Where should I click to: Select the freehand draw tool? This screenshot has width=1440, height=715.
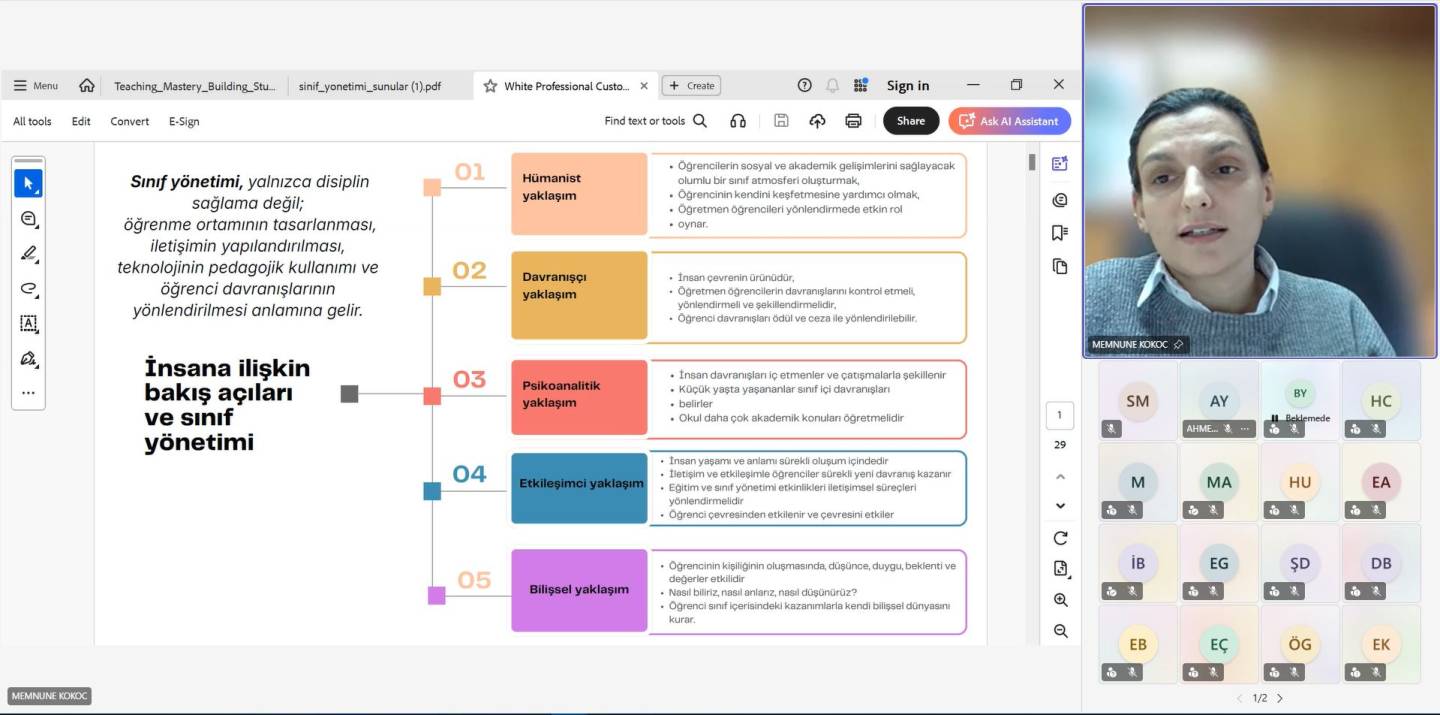(28, 289)
